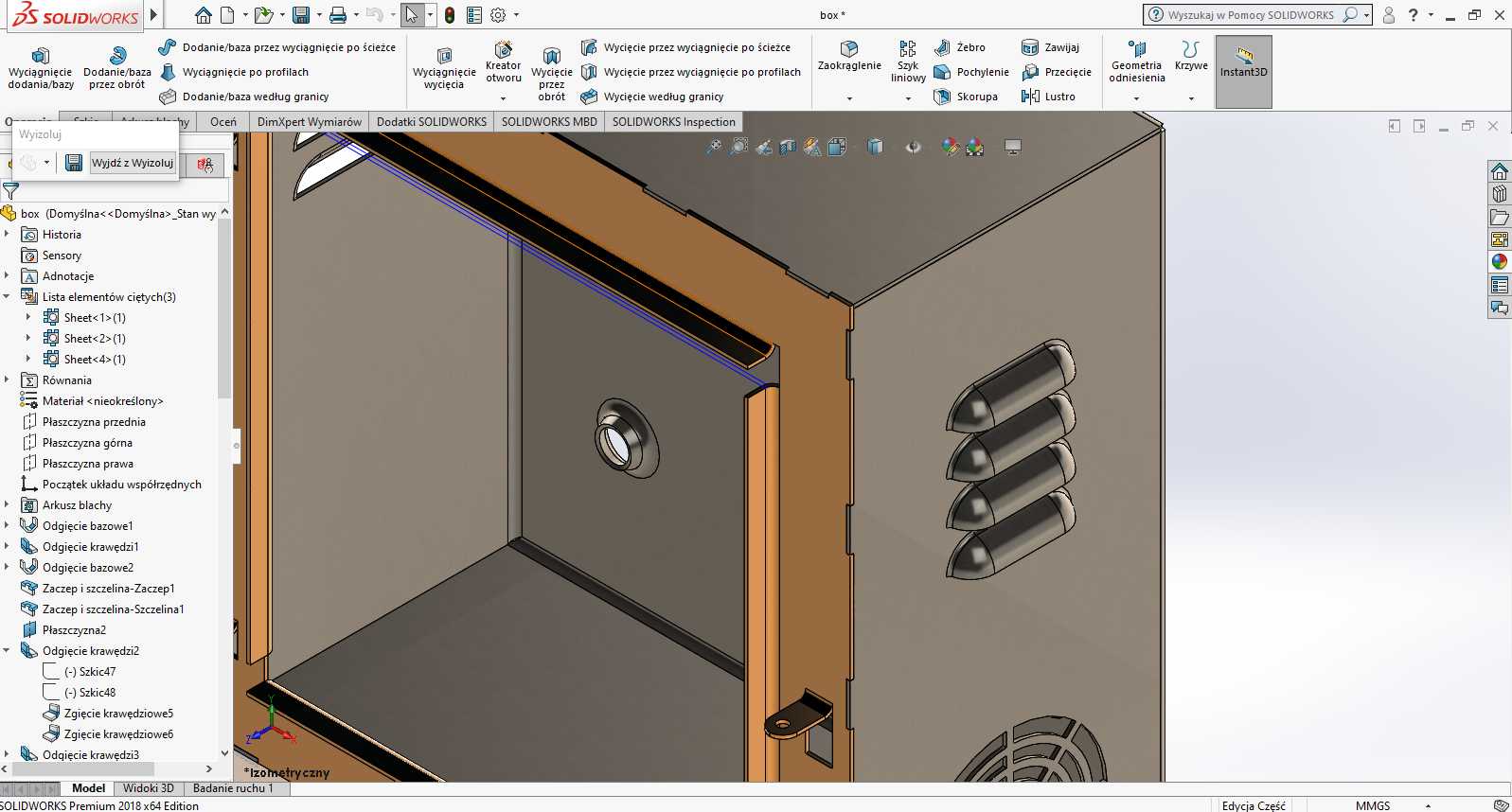Open Display Style cube in viewport toolbar
Screen dimensions: 1512x812
[875, 147]
